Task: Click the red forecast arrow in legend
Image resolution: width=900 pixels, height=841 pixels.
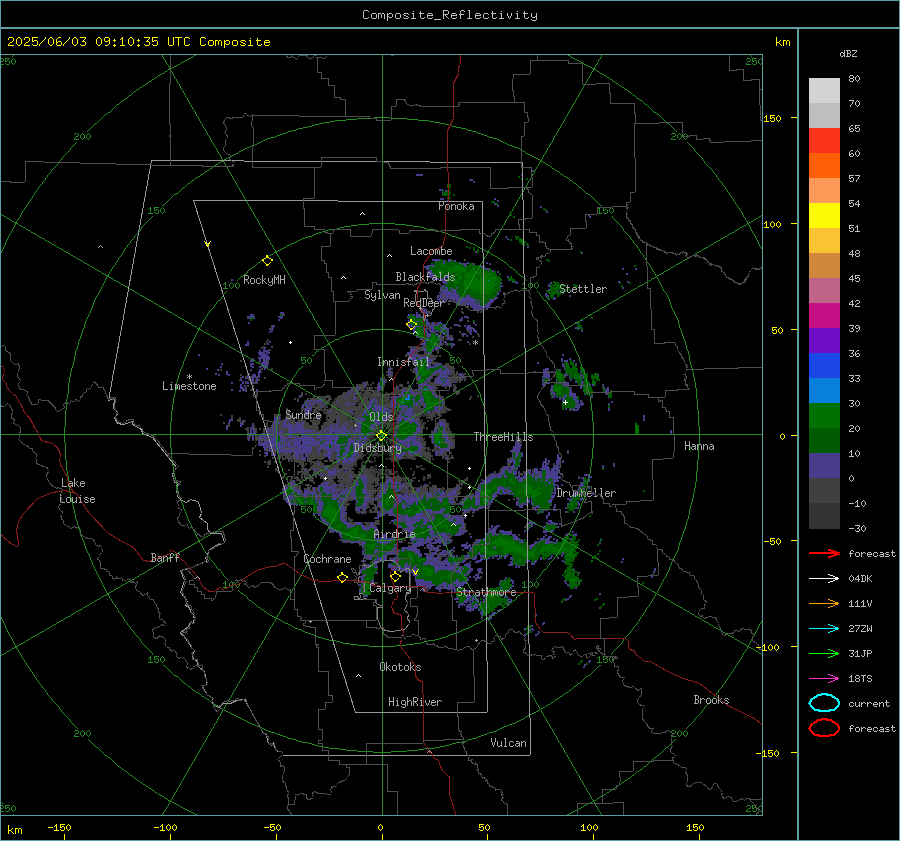Action: (x=824, y=553)
